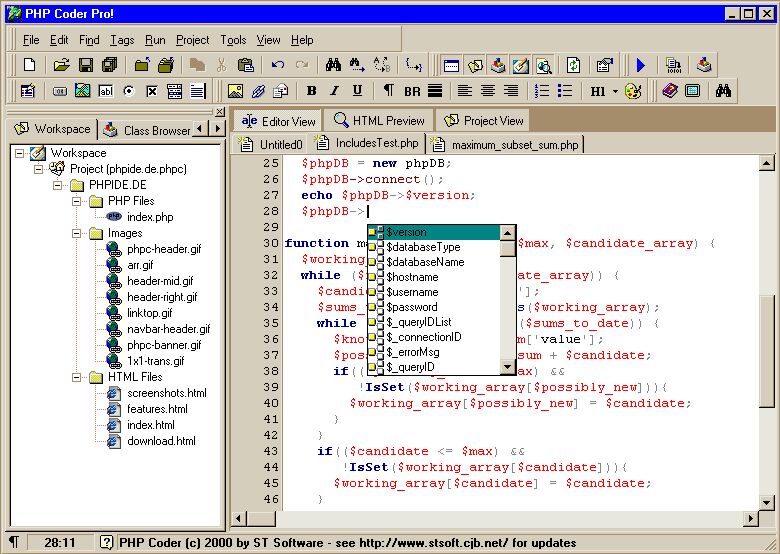Insert a BR line break tag
Image resolution: width=780 pixels, height=554 pixels.
[412, 91]
